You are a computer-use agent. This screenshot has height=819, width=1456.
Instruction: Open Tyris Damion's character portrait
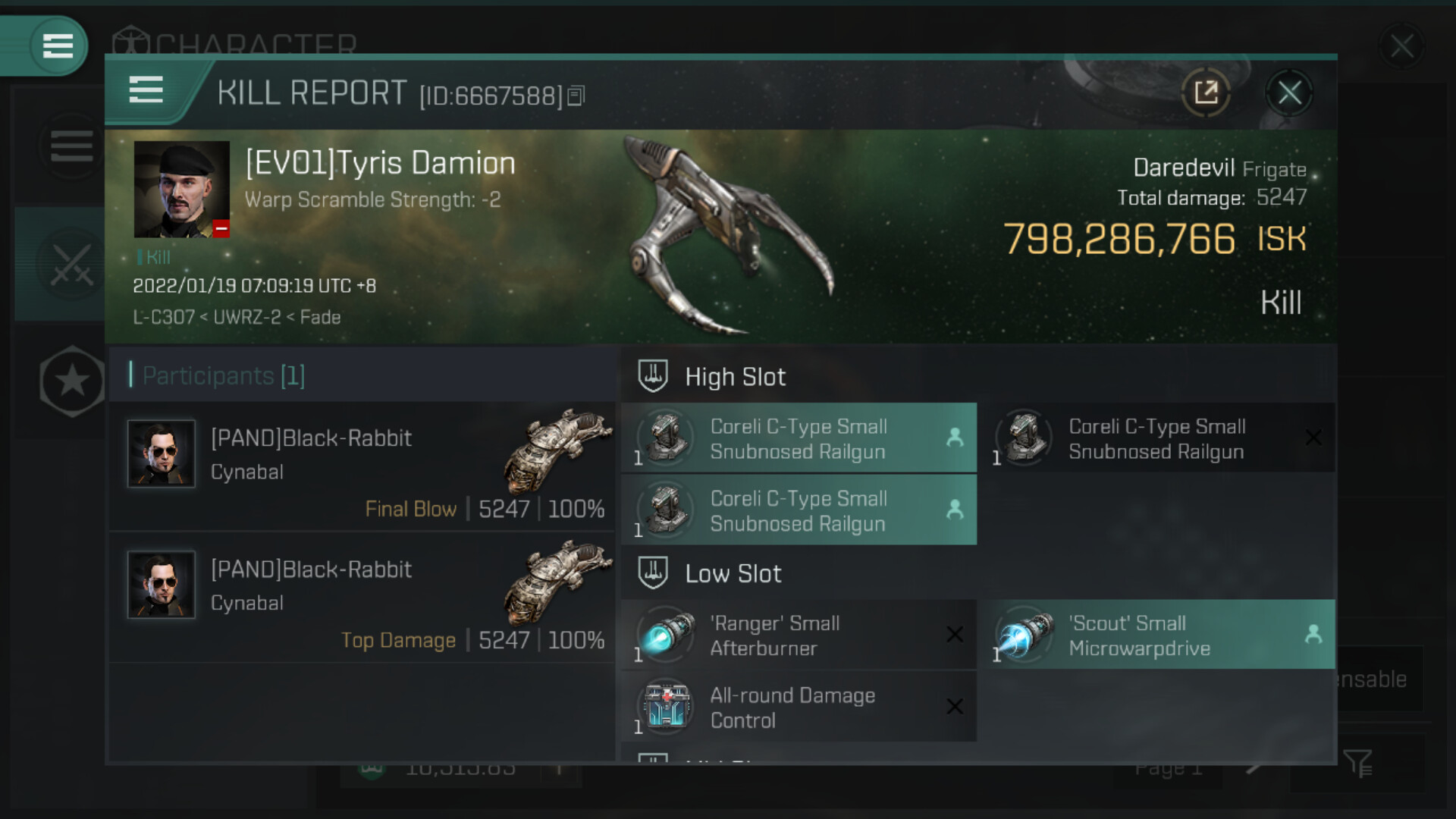point(182,190)
